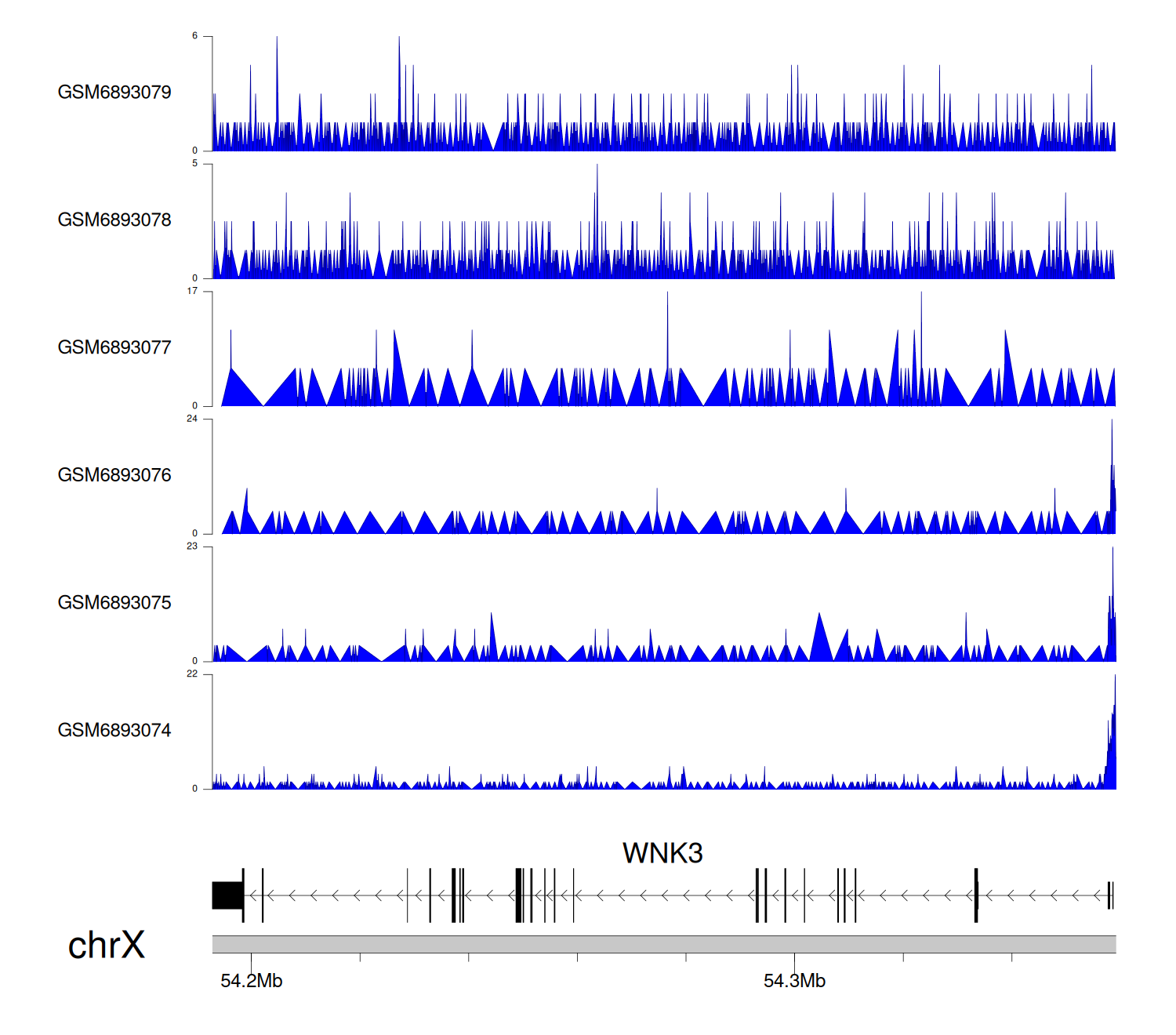Click the WNK3 gene name
Screen dimensions: 1176x1035
662,853
